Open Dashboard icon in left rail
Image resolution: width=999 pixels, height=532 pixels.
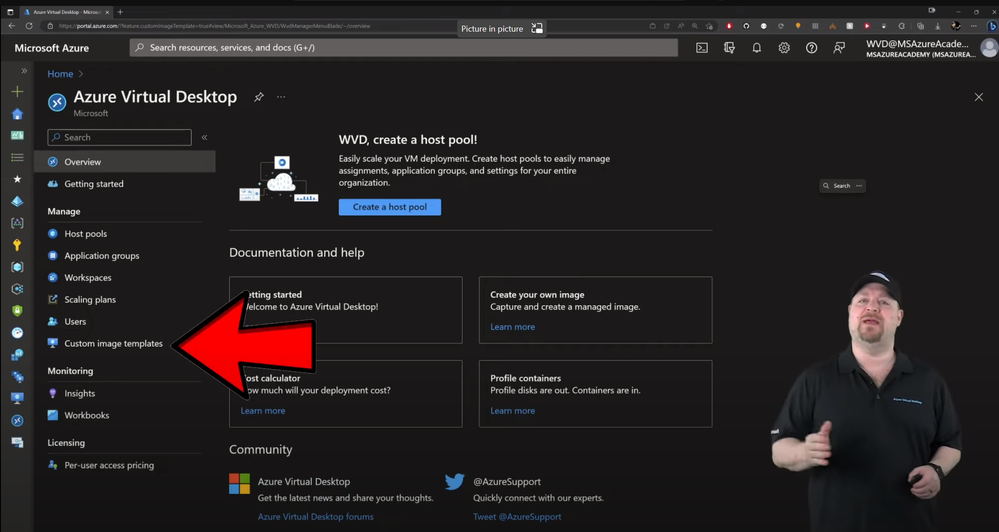[x=17, y=135]
